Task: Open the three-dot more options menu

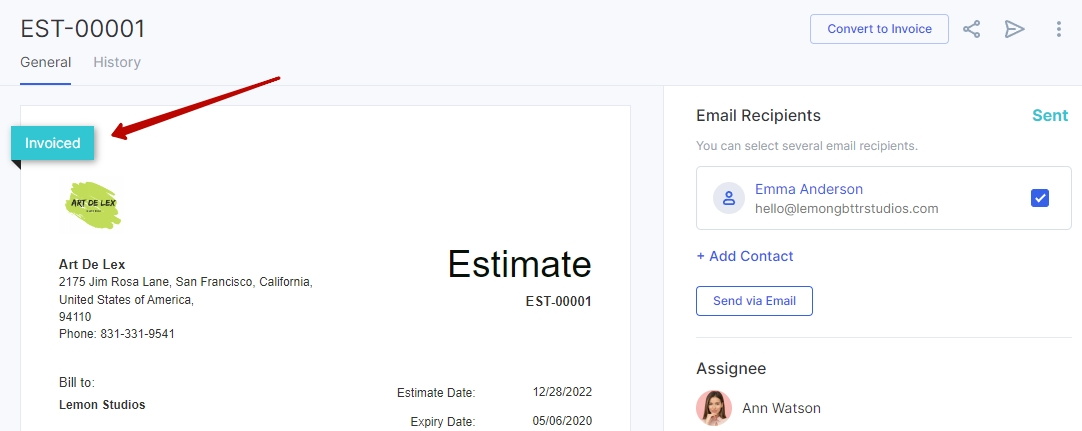Action: coord(1059,29)
